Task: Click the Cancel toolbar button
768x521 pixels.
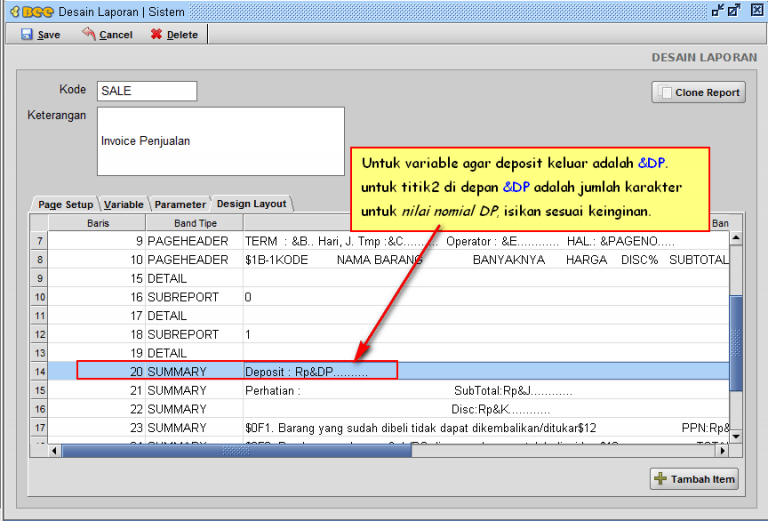Action: [107, 34]
